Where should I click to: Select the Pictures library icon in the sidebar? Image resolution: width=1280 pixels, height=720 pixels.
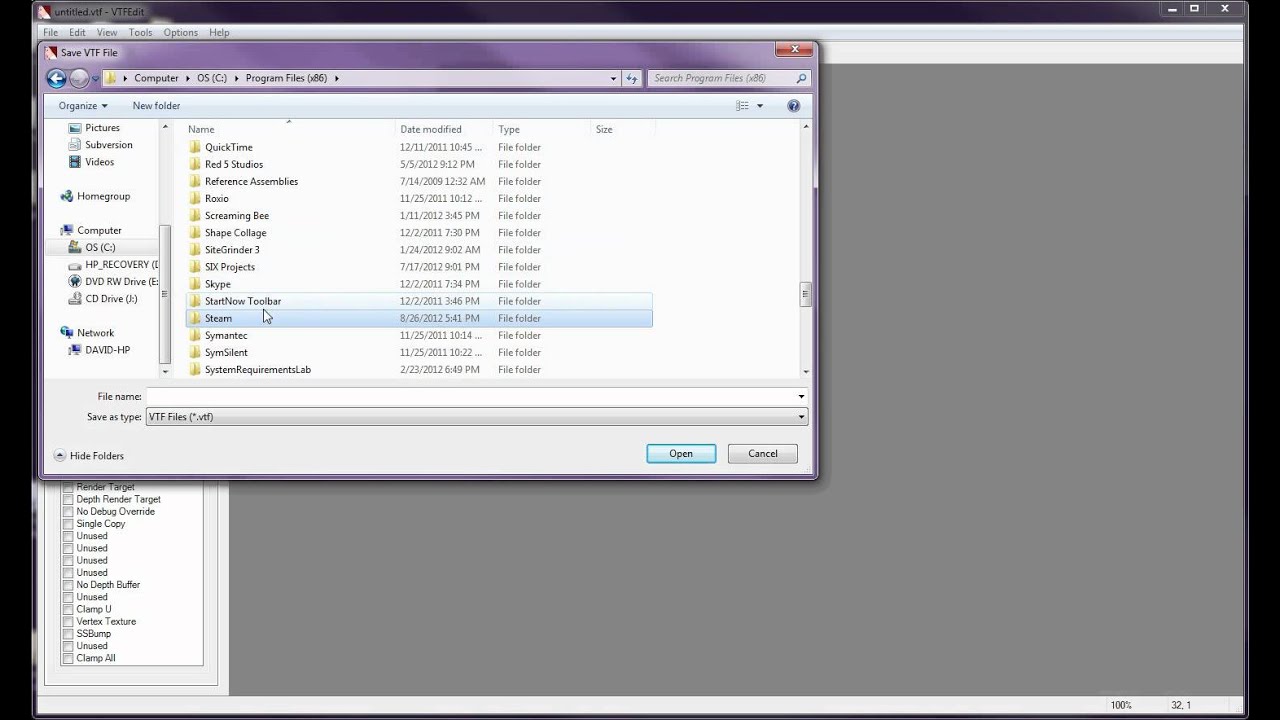click(75, 128)
